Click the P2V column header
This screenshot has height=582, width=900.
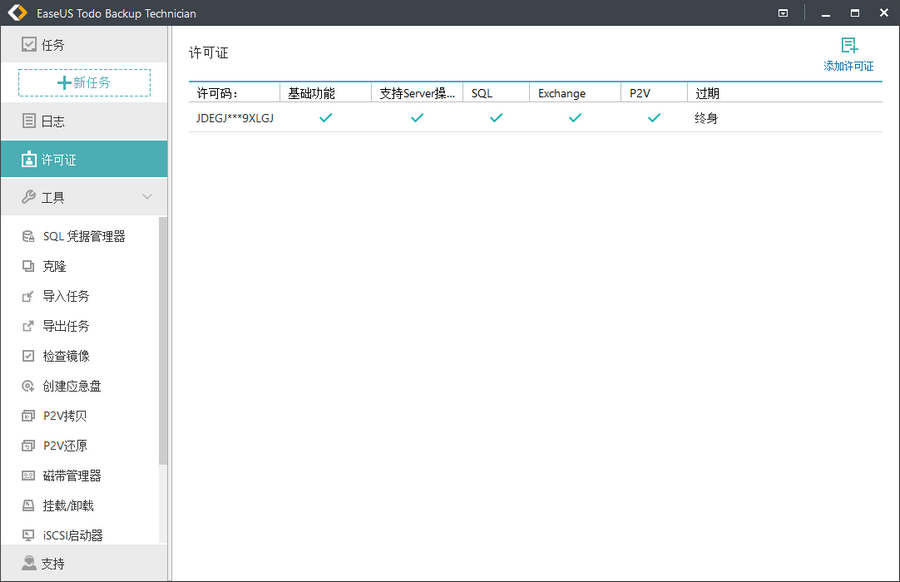click(x=654, y=93)
